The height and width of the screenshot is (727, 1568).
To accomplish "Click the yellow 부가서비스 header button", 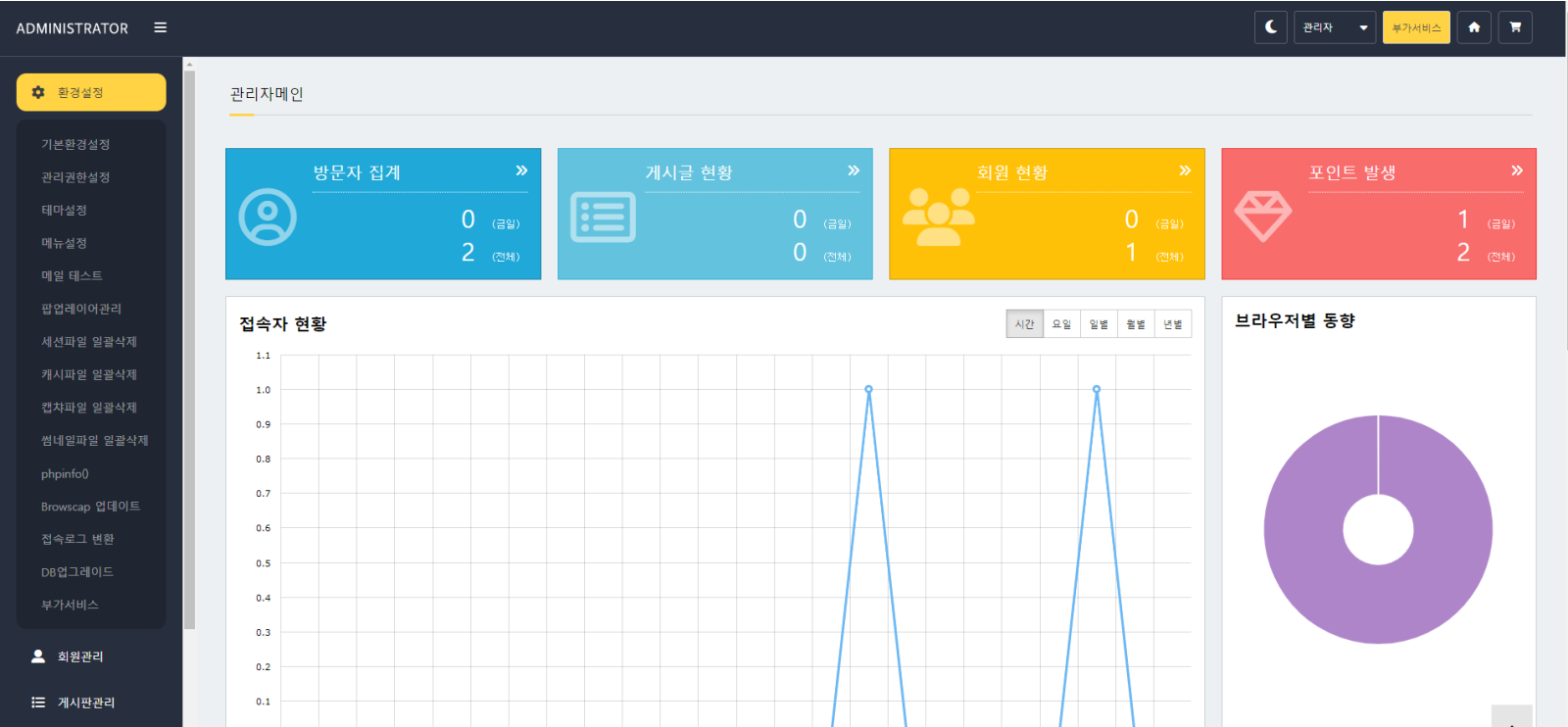I will (x=1416, y=27).
